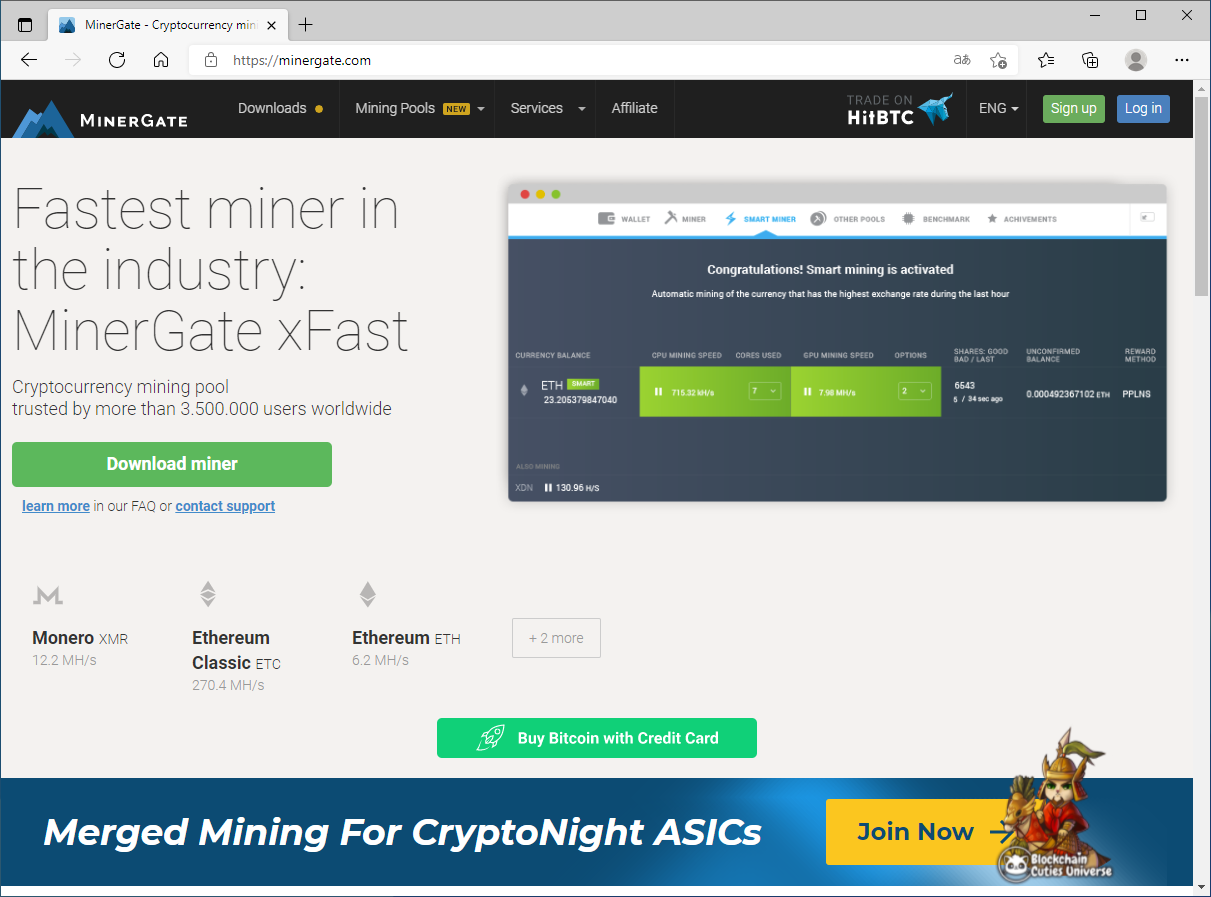Add page to favorites star icon
The height and width of the screenshot is (897, 1211).
tap(998, 60)
